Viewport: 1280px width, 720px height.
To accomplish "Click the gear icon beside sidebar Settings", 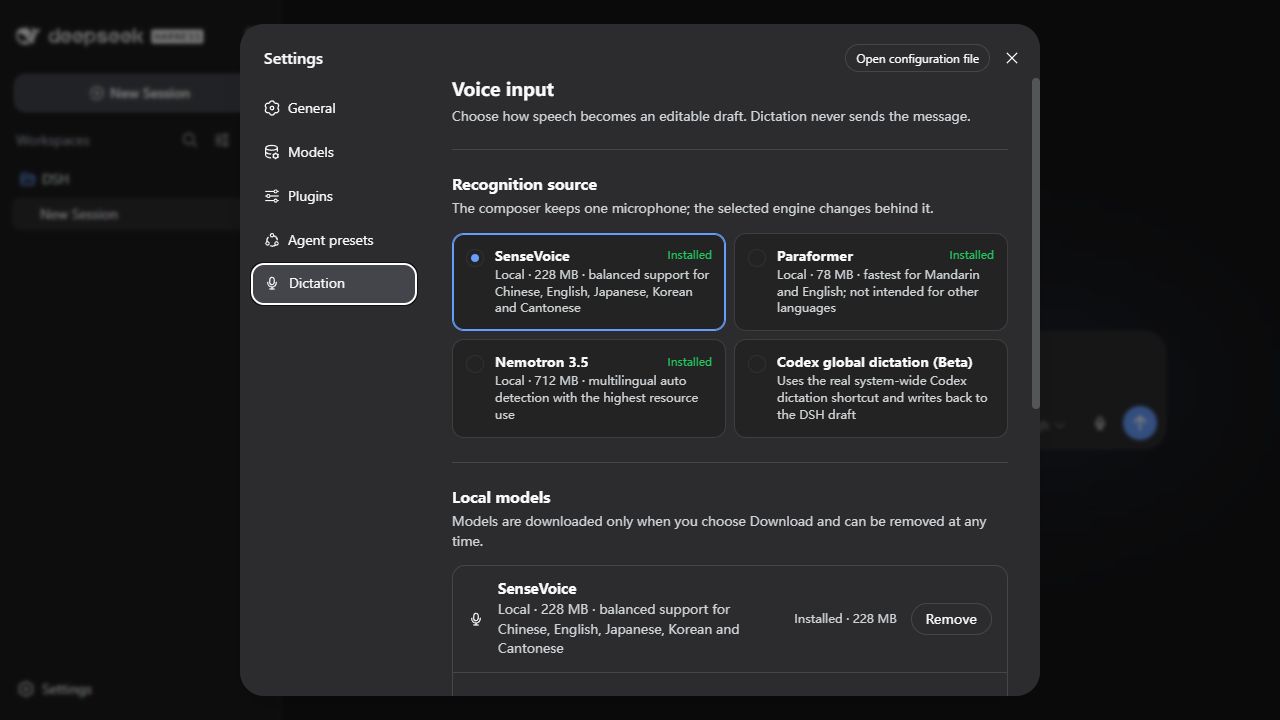I will coord(26,689).
